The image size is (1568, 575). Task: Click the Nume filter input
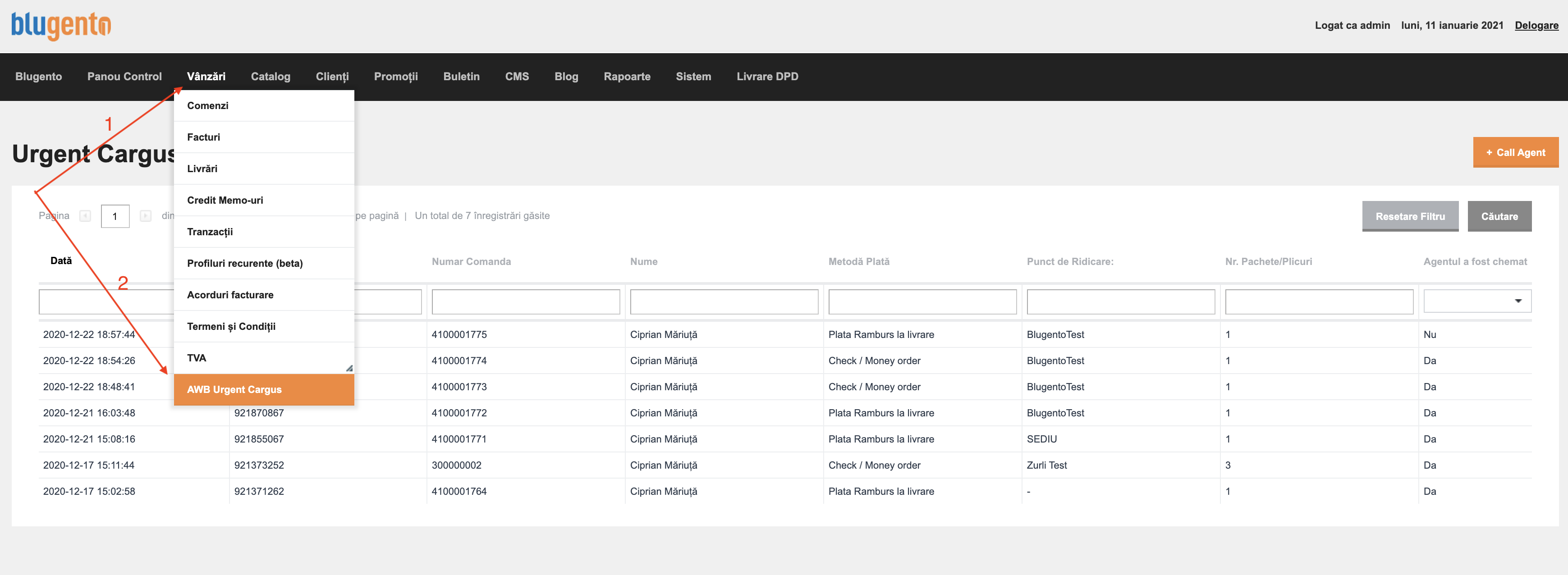(x=724, y=302)
